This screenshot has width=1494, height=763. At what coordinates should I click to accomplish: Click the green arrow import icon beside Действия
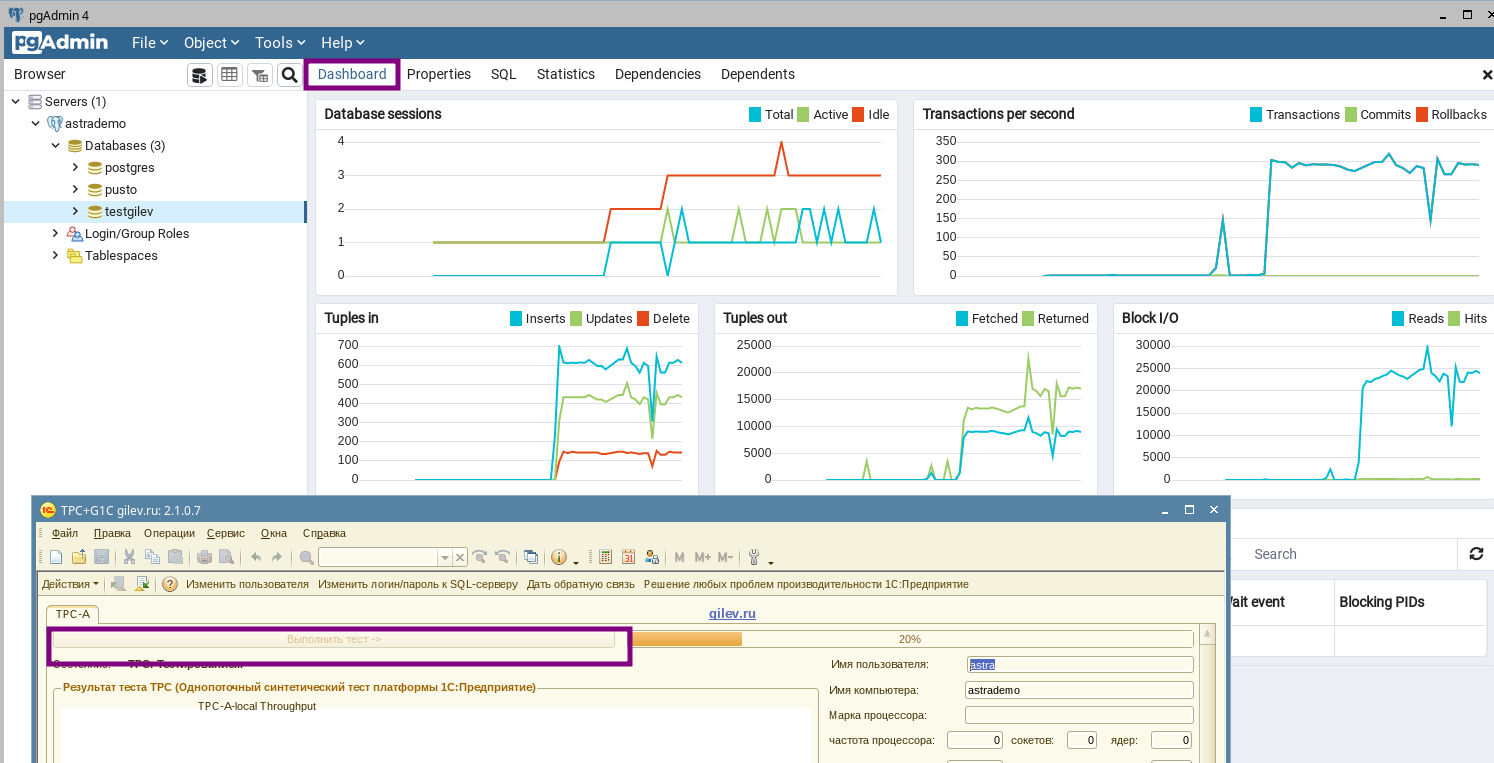coord(142,584)
